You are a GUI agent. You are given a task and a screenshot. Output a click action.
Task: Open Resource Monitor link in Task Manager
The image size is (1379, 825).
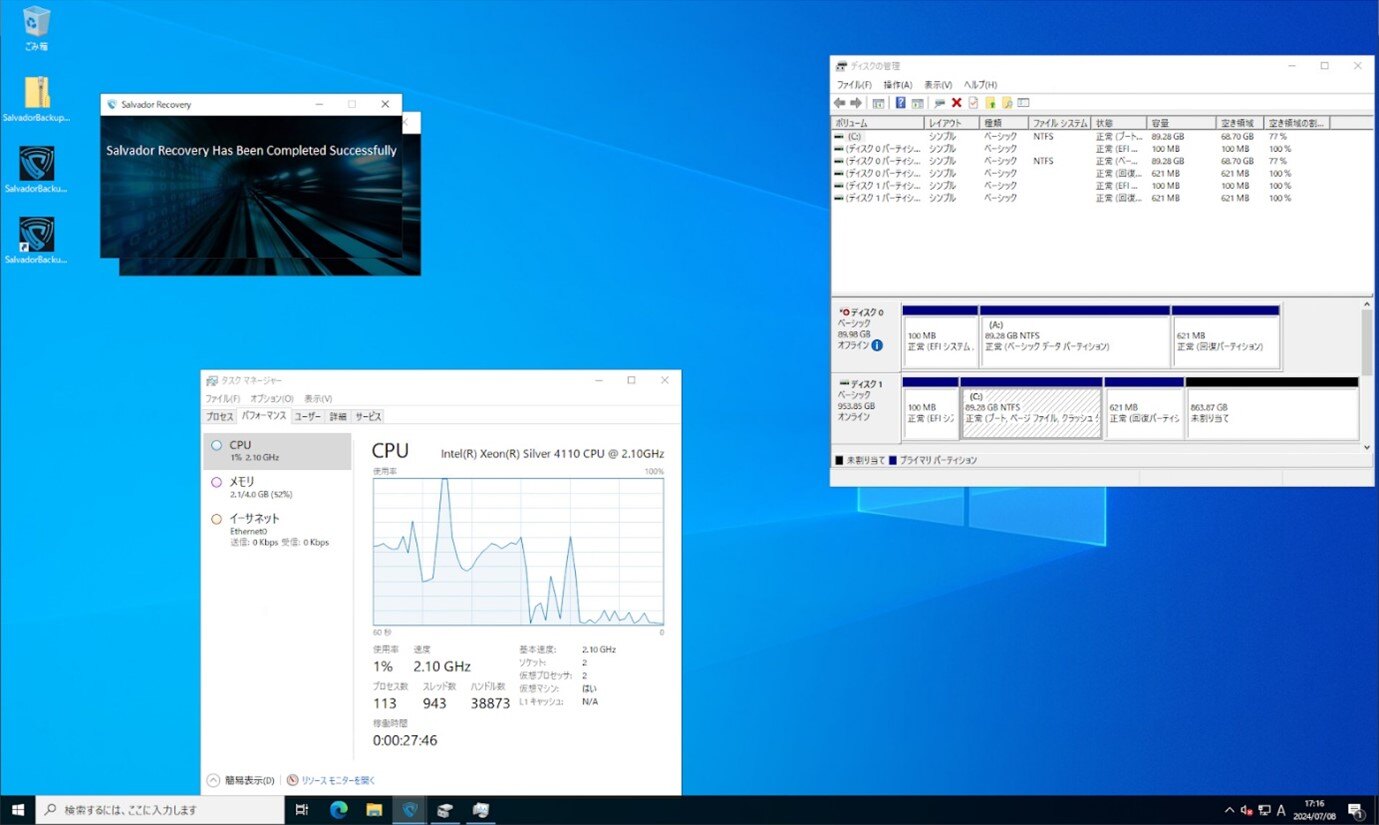pyautogui.click(x=331, y=780)
